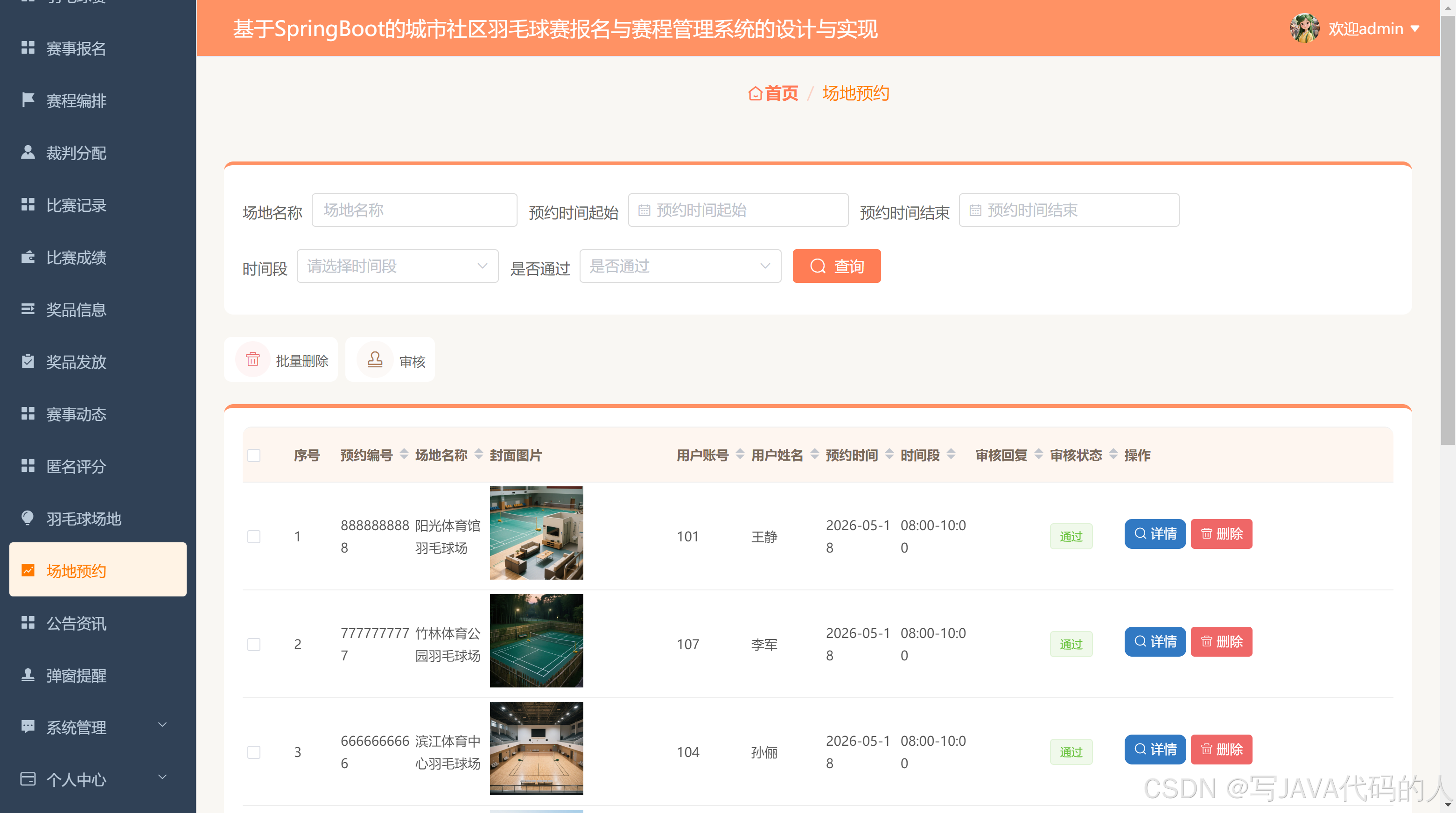Click the 赛事动态 grid icon
Image resolution: width=1456 pixels, height=813 pixels.
click(x=28, y=414)
